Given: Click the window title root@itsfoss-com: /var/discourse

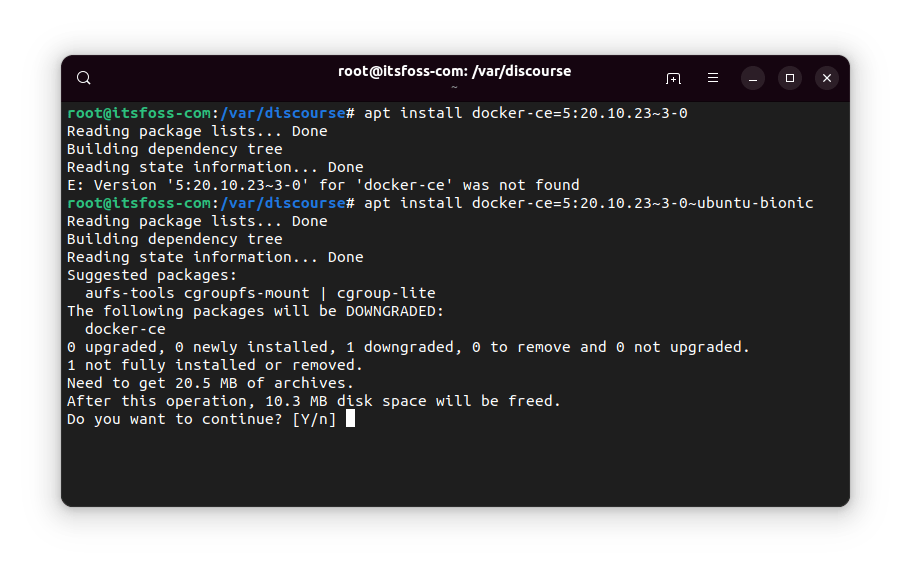Looking at the screenshot, I should (454, 72).
